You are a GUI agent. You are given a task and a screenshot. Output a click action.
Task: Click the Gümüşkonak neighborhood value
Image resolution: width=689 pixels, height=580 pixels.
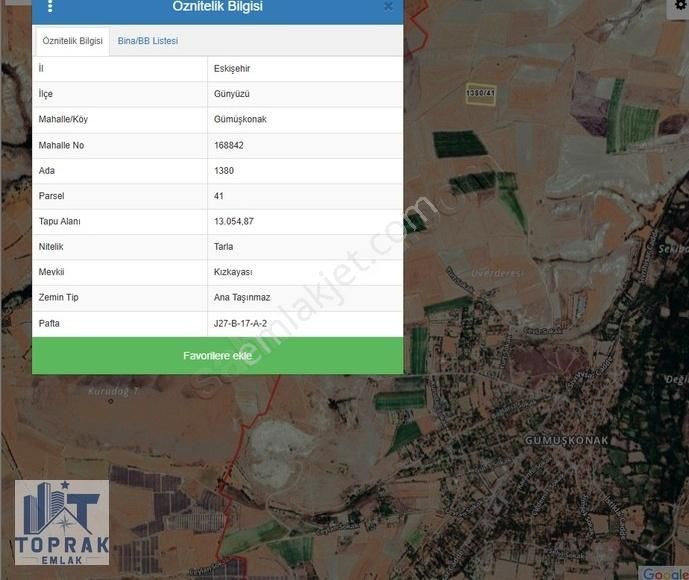coord(240,120)
